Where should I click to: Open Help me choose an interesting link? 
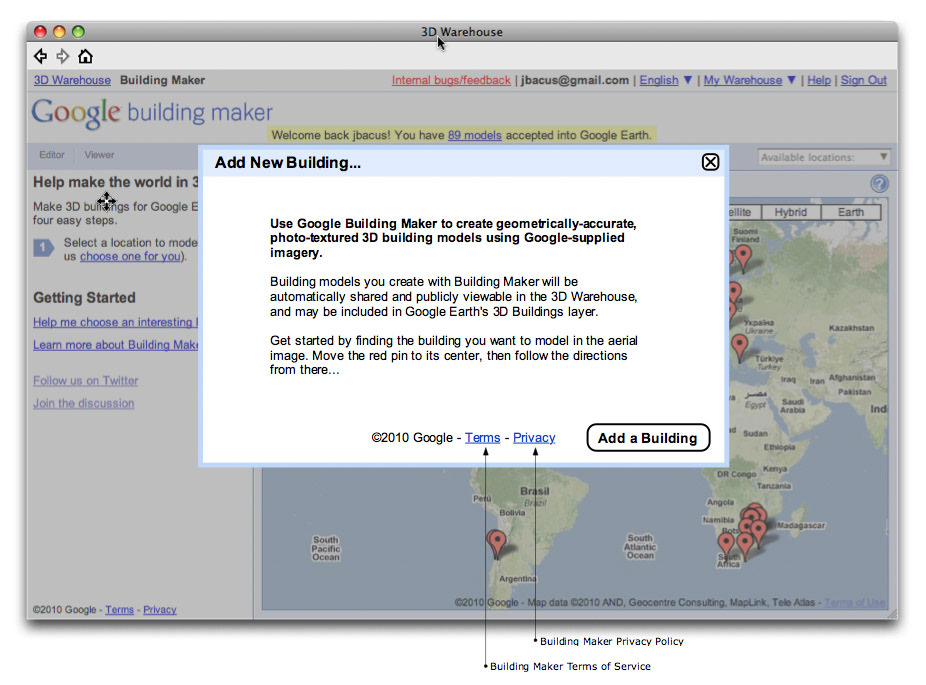pyautogui.click(x=116, y=322)
